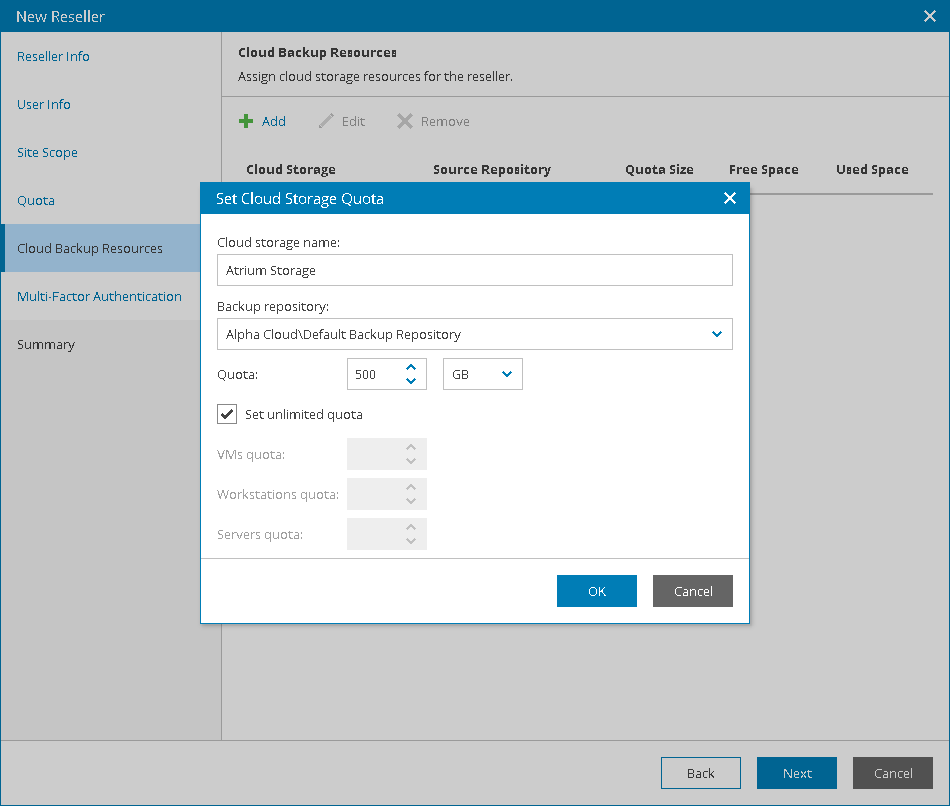Expand the Backup repository dropdown
This screenshot has width=950, height=806.
pyautogui.click(x=716, y=335)
